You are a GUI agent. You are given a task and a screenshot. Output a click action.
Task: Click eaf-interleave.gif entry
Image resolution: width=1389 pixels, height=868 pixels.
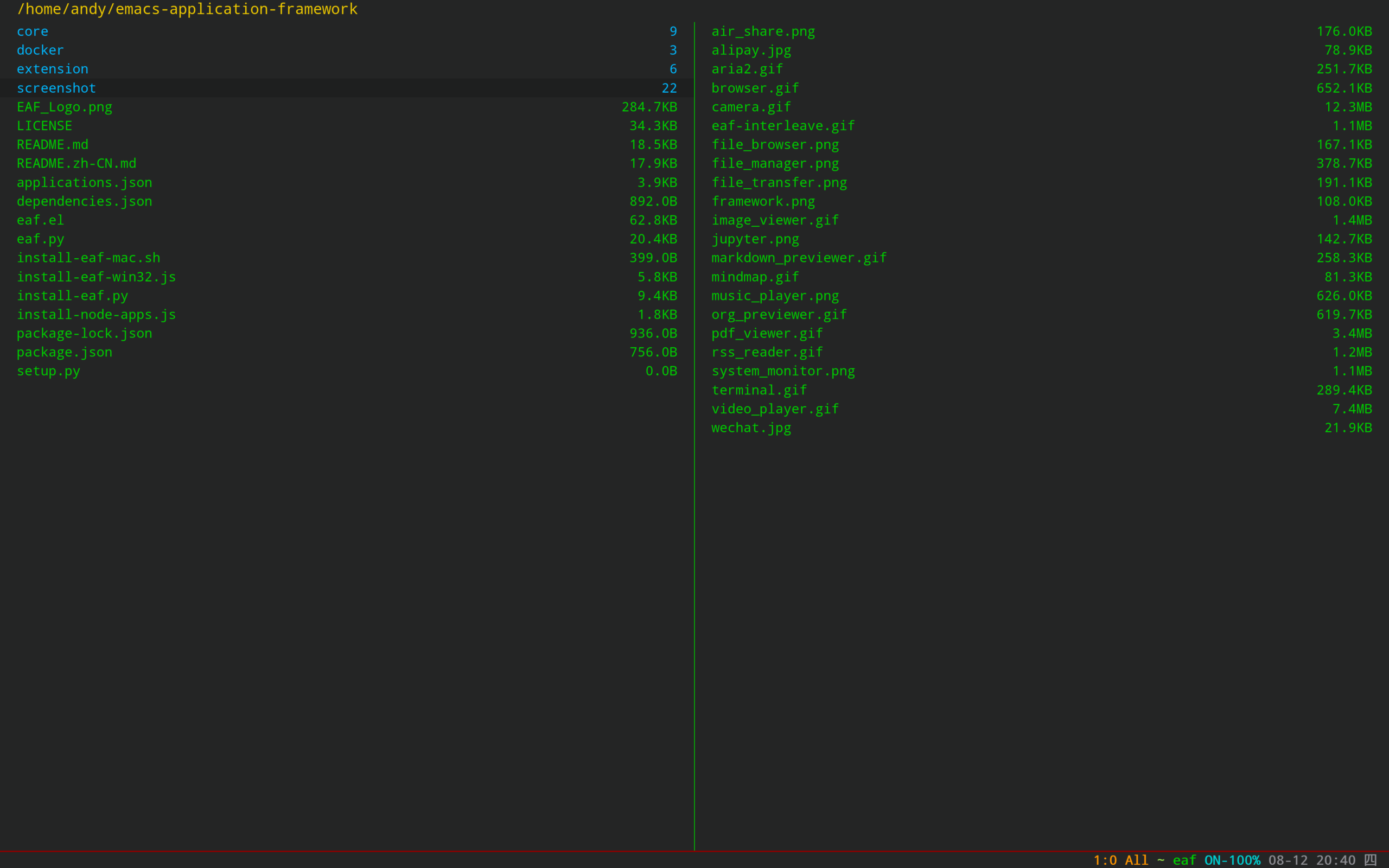click(783, 126)
